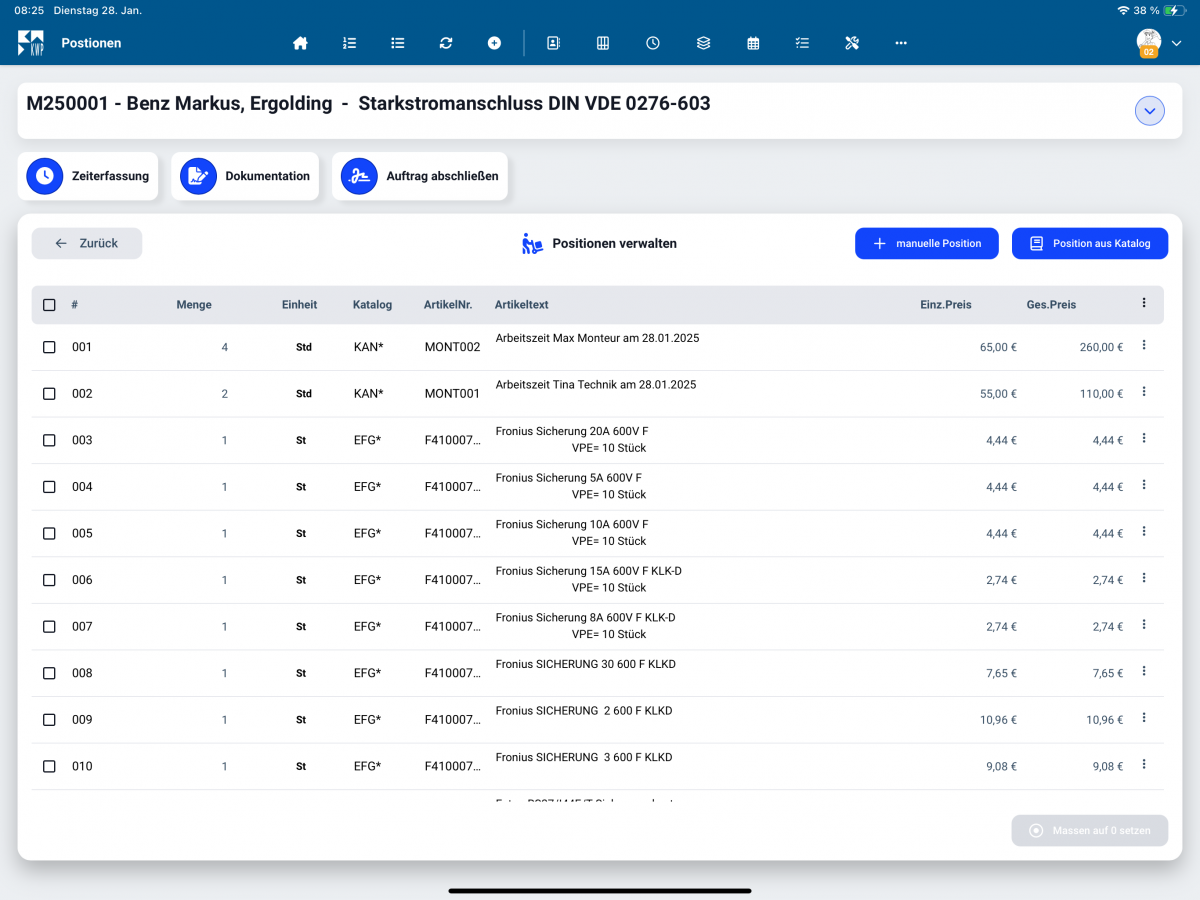
Task: Open row options menu for position 003
Action: [x=1144, y=438]
